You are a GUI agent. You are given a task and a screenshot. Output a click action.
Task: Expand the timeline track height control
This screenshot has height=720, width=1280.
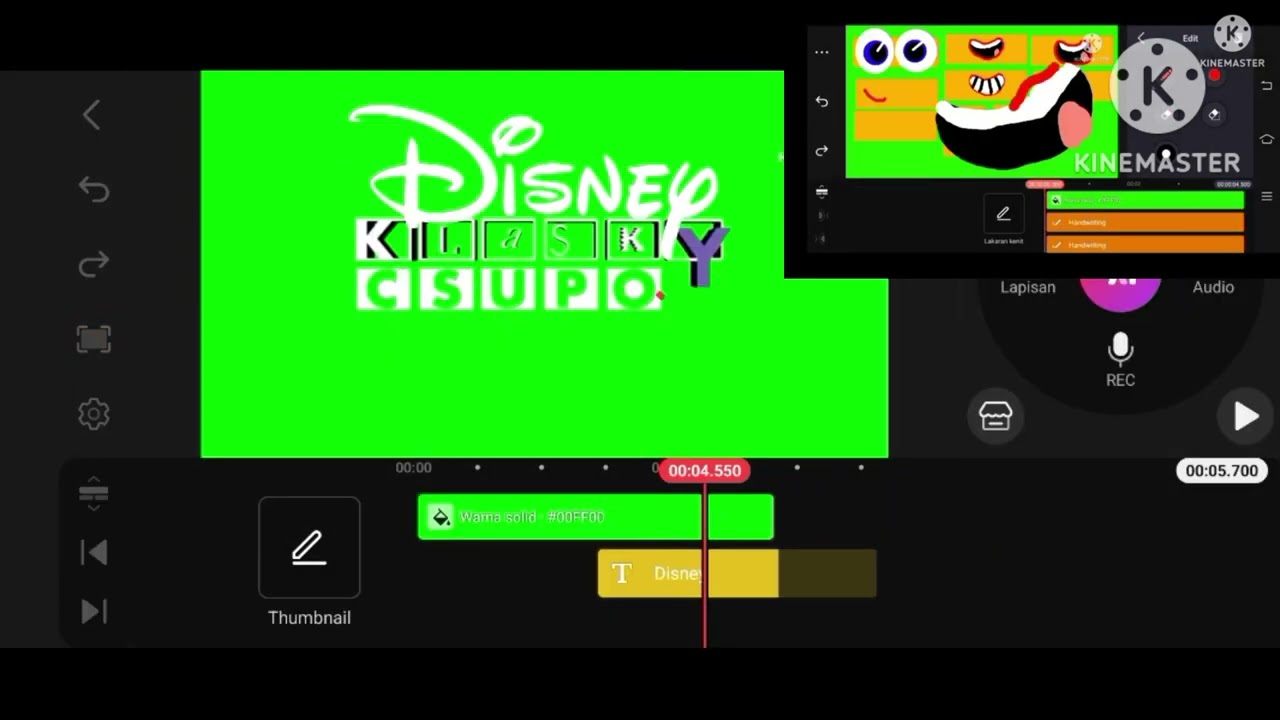tap(93, 494)
